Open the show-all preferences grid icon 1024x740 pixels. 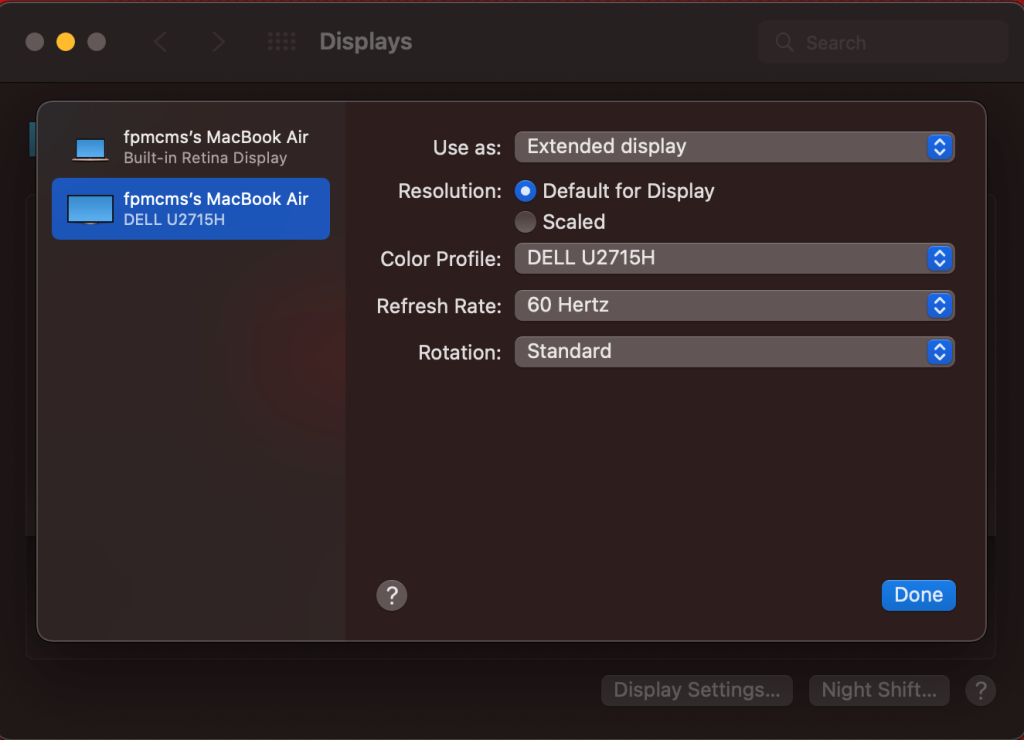[x=281, y=42]
